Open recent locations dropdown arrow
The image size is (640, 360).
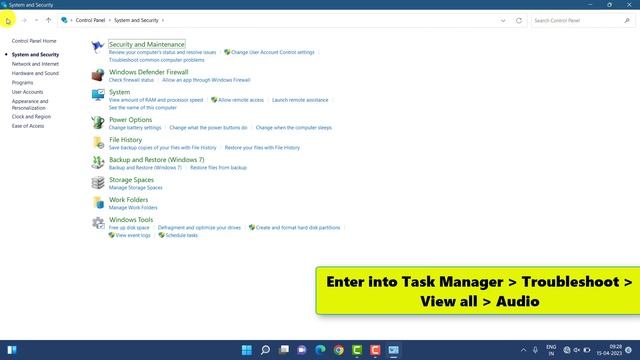[36, 20]
